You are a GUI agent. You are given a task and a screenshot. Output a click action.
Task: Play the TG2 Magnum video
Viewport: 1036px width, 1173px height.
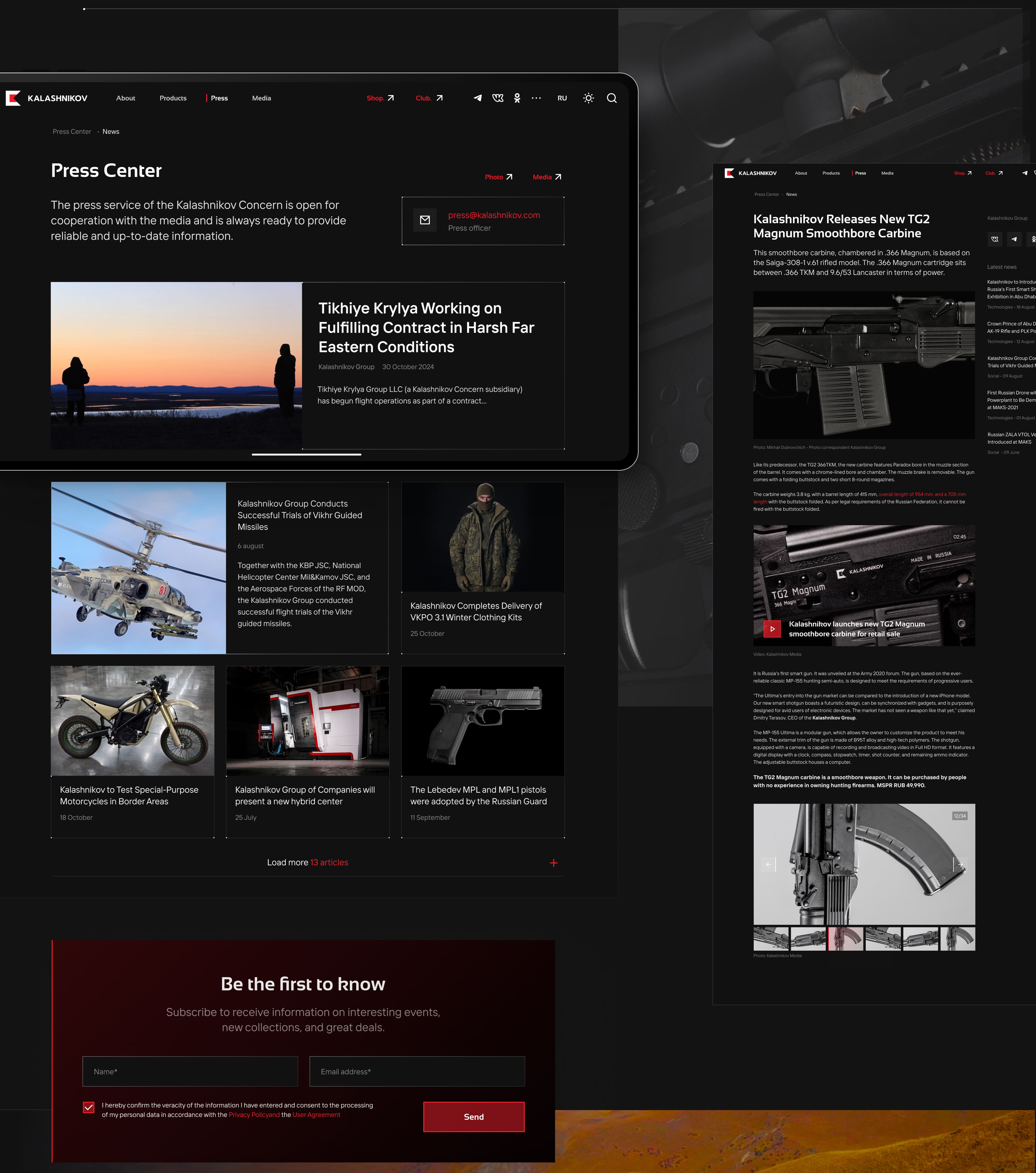coord(772,629)
